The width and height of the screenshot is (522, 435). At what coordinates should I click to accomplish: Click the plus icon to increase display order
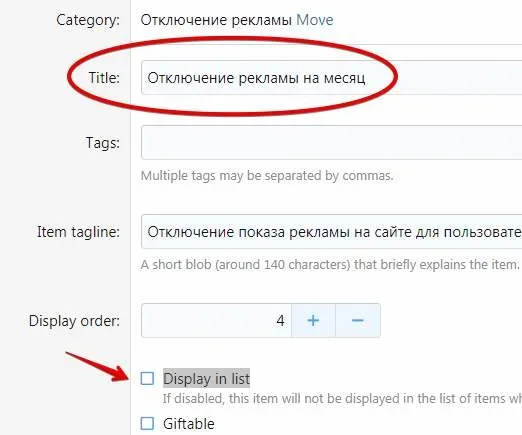click(313, 320)
